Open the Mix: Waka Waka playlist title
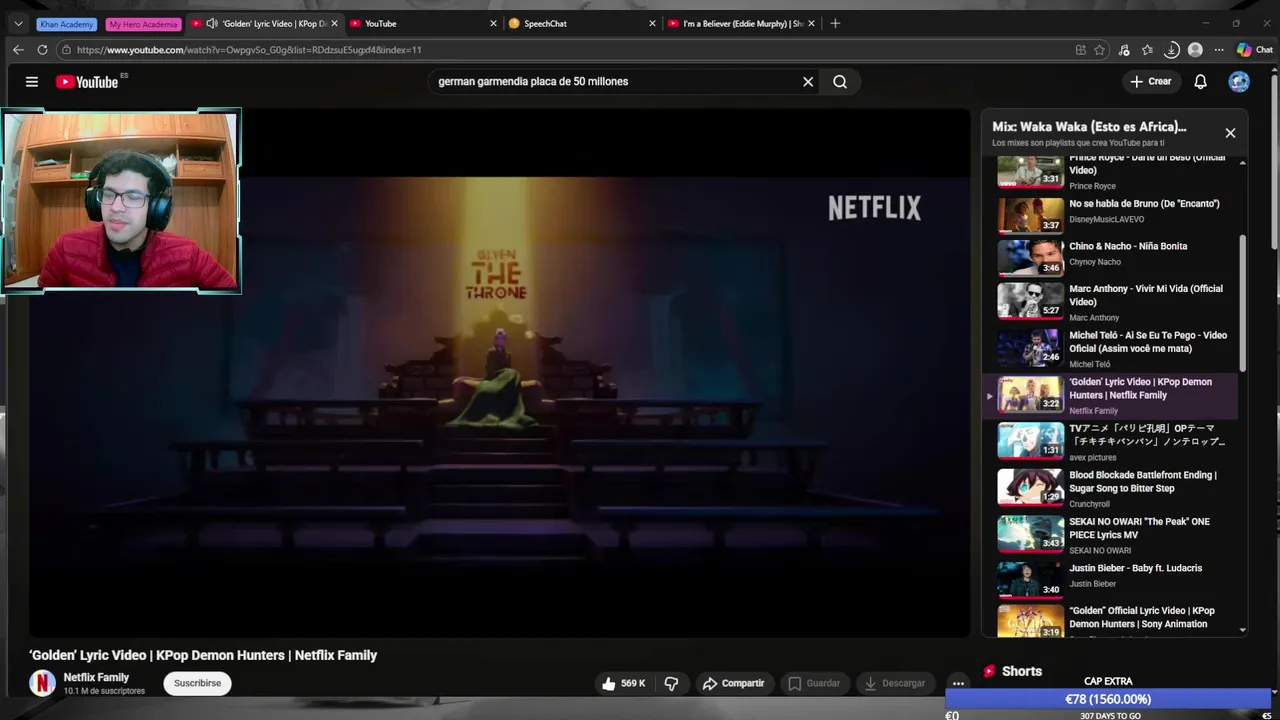The width and height of the screenshot is (1280, 720). [x=1089, y=127]
